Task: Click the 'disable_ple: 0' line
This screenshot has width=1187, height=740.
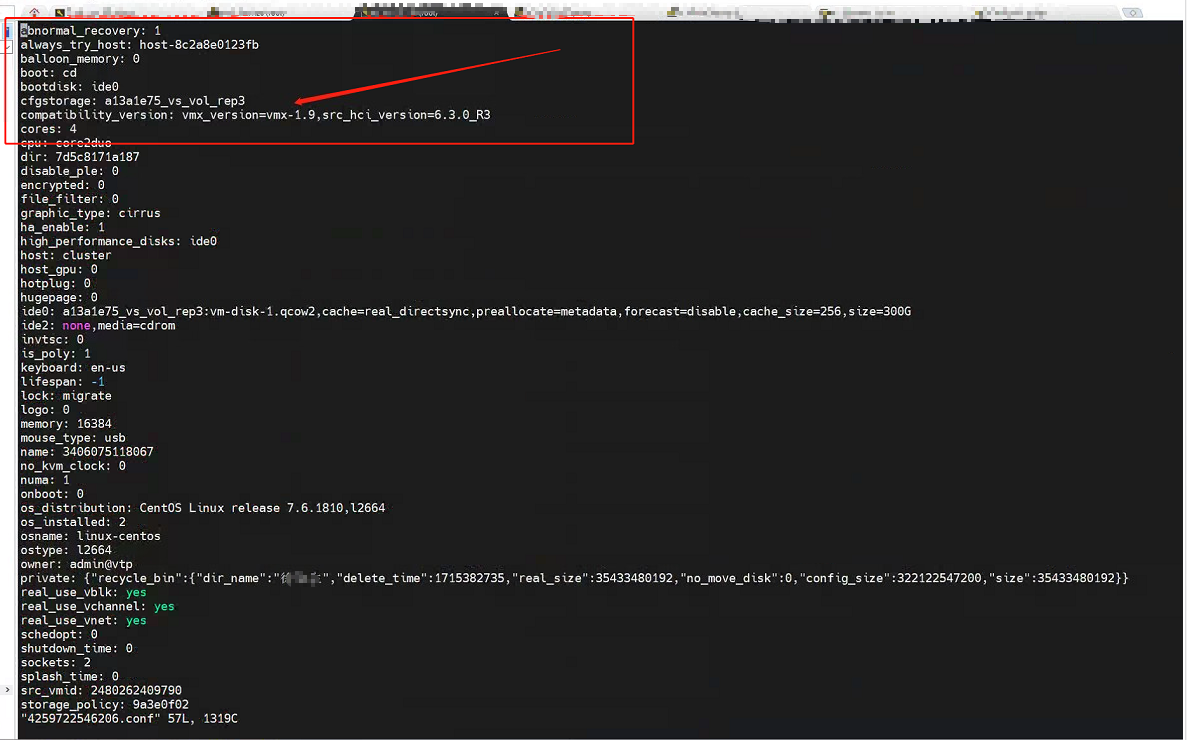Action: (x=70, y=171)
